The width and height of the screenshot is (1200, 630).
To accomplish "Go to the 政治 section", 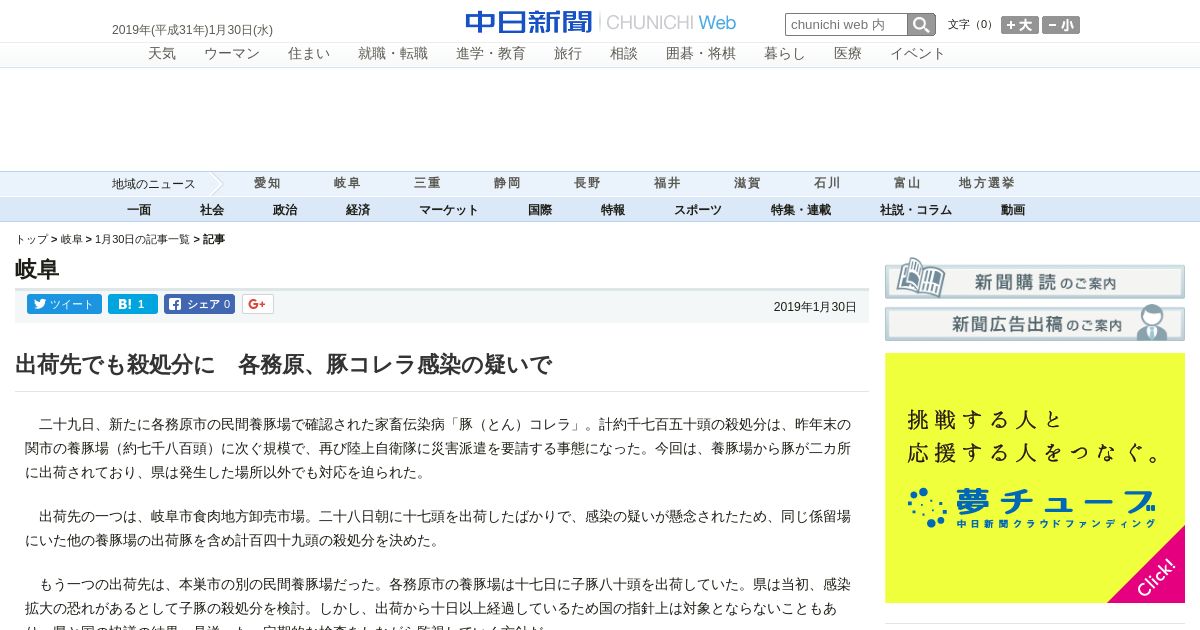I will coord(285,210).
